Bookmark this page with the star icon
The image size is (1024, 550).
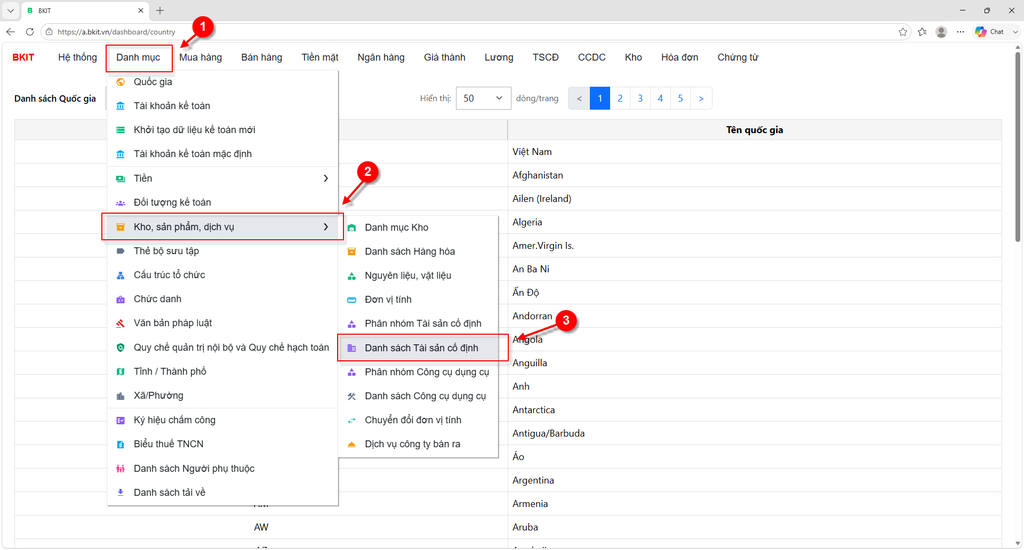coord(903,31)
